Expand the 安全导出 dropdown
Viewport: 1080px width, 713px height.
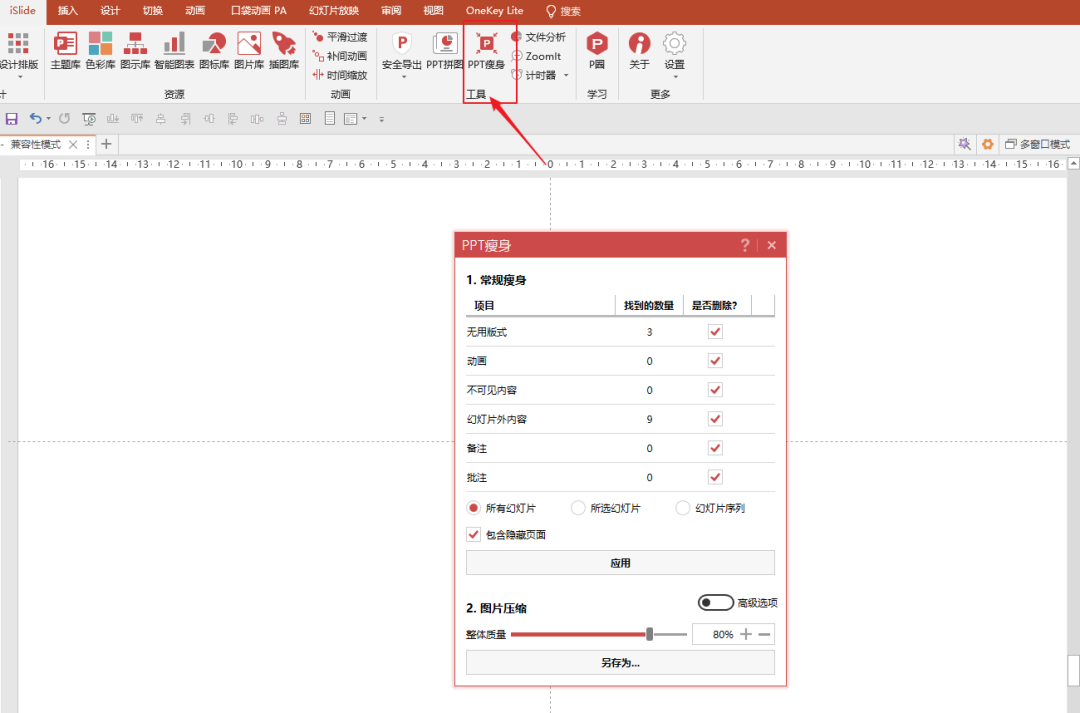[404, 77]
